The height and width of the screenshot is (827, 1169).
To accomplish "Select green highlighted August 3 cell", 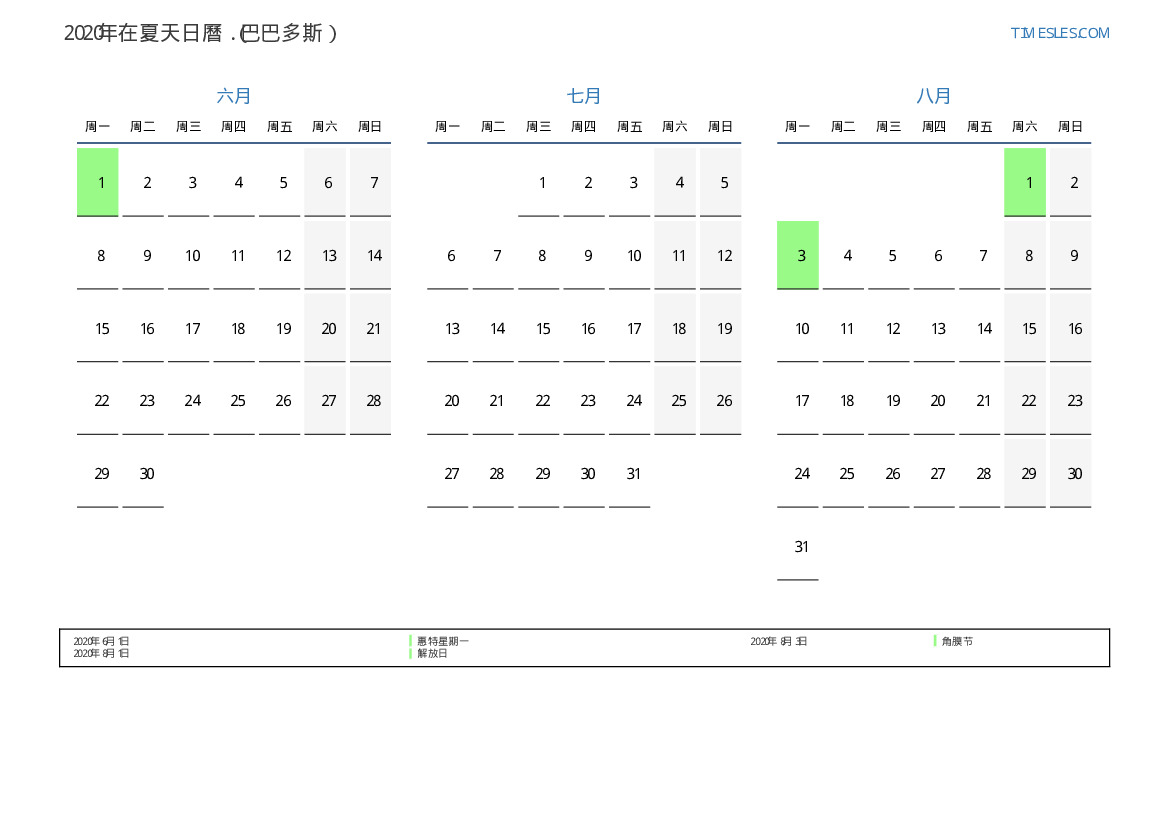I will [x=798, y=255].
